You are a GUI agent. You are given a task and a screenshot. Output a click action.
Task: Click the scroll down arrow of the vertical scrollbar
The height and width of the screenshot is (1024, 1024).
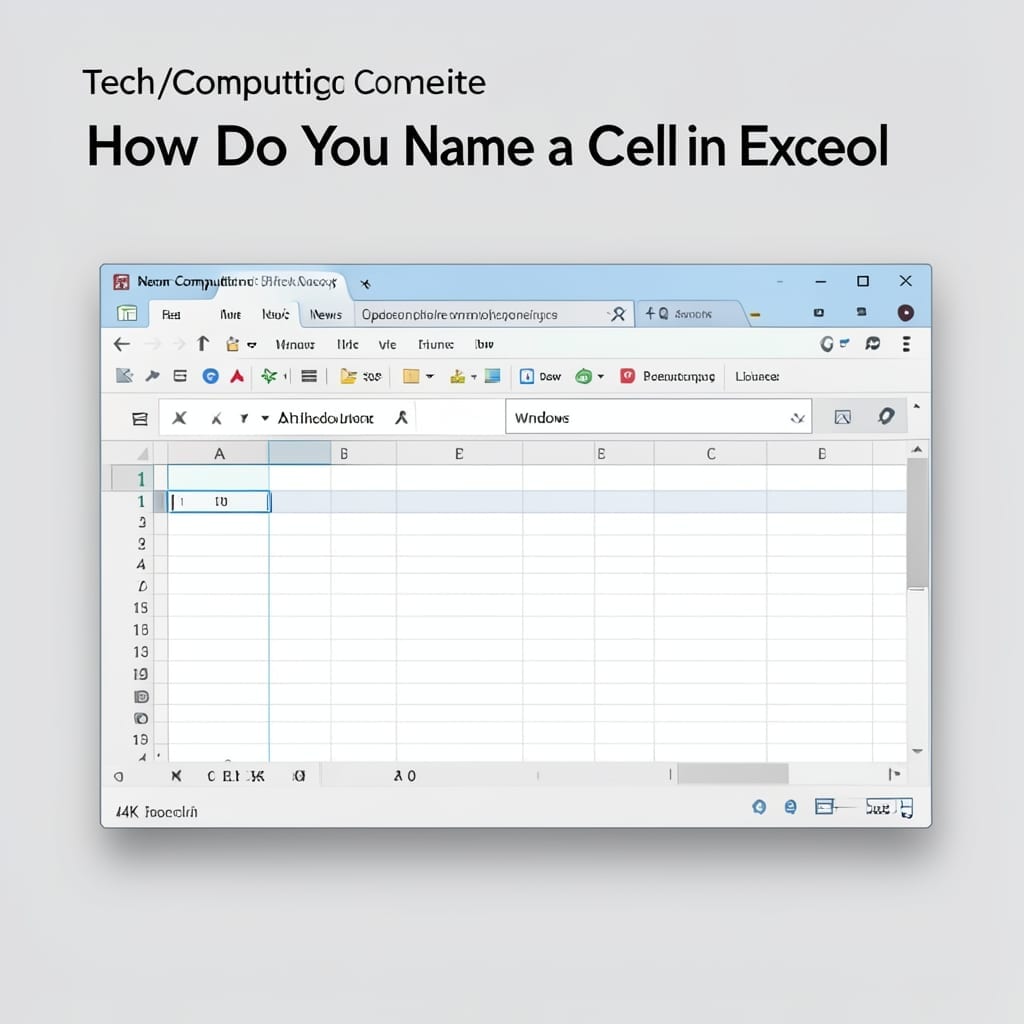pyautogui.click(x=917, y=751)
